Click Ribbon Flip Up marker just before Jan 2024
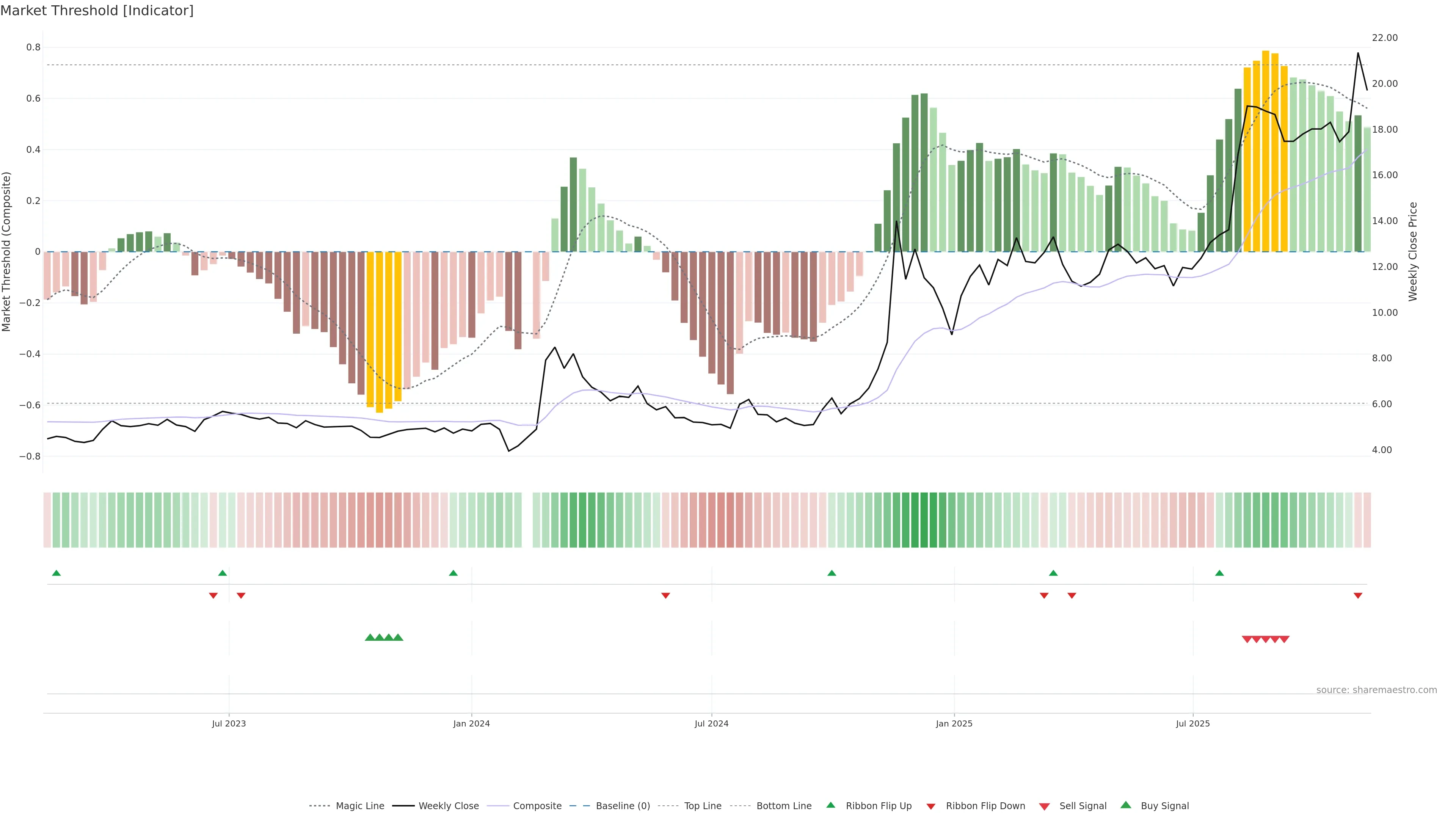 pyautogui.click(x=453, y=573)
